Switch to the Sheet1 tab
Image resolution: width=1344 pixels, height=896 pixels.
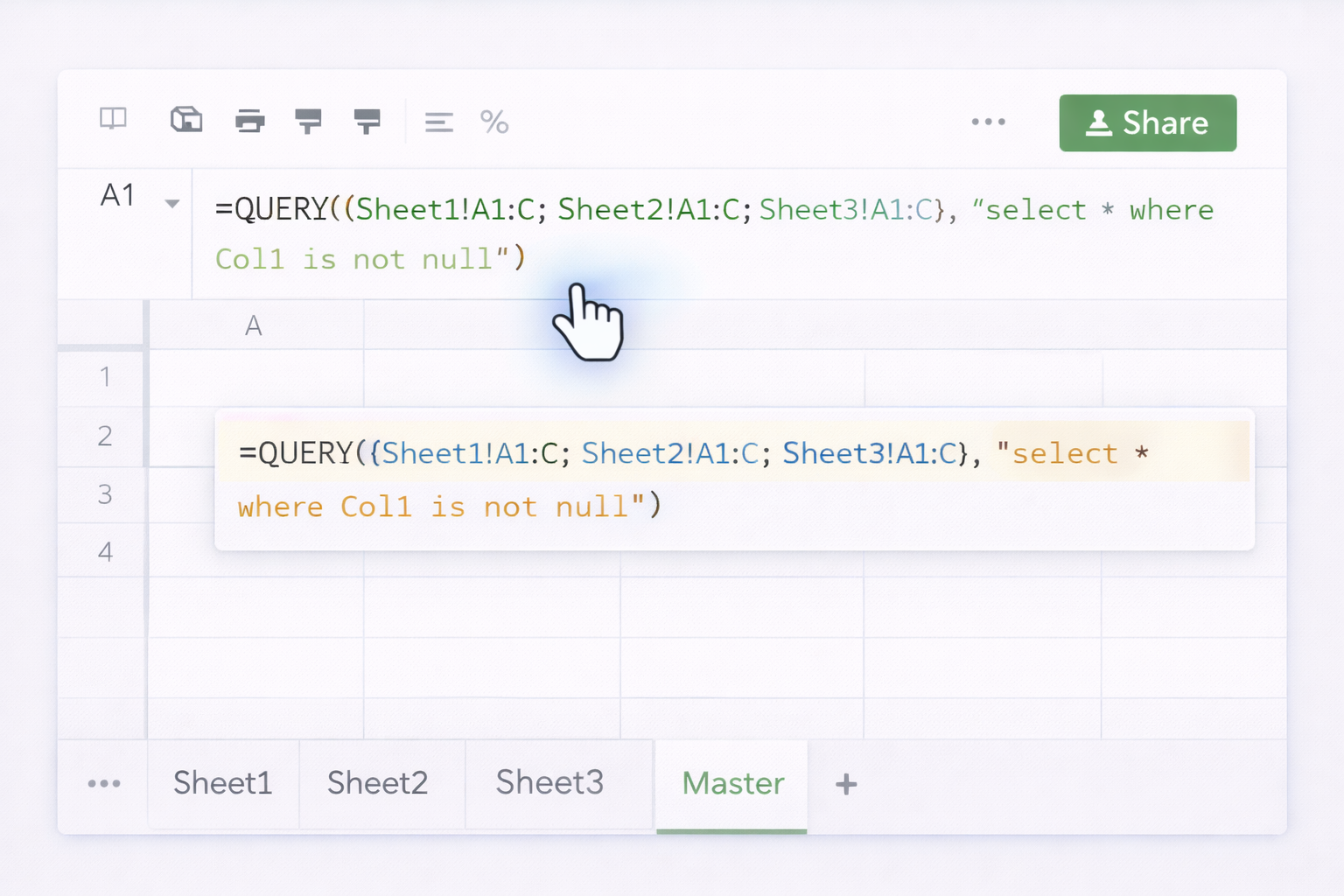[223, 783]
